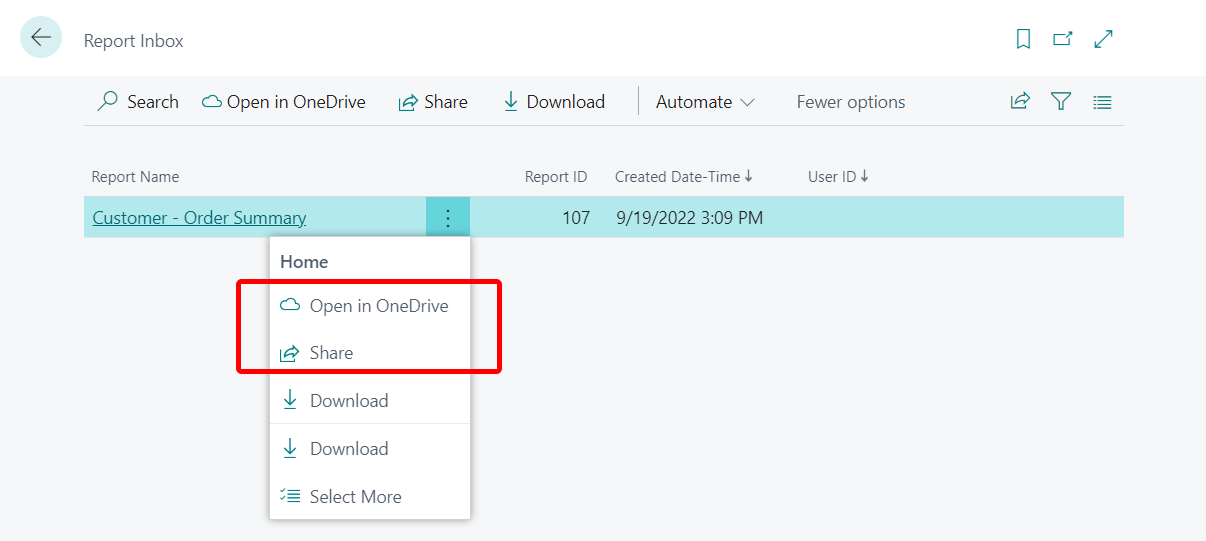Sort by Report Name column header

tap(135, 177)
